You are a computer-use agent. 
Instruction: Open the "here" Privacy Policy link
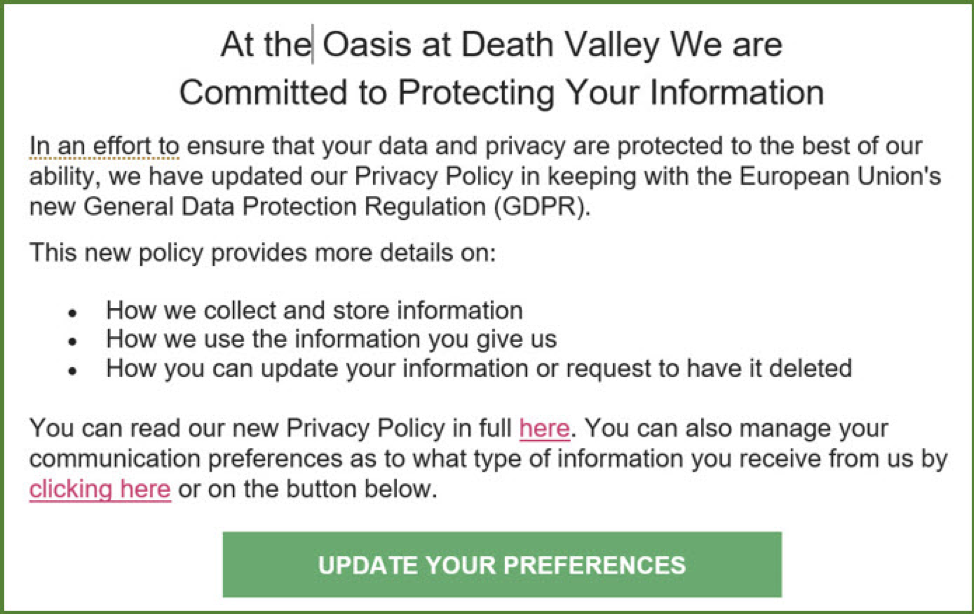(x=544, y=430)
